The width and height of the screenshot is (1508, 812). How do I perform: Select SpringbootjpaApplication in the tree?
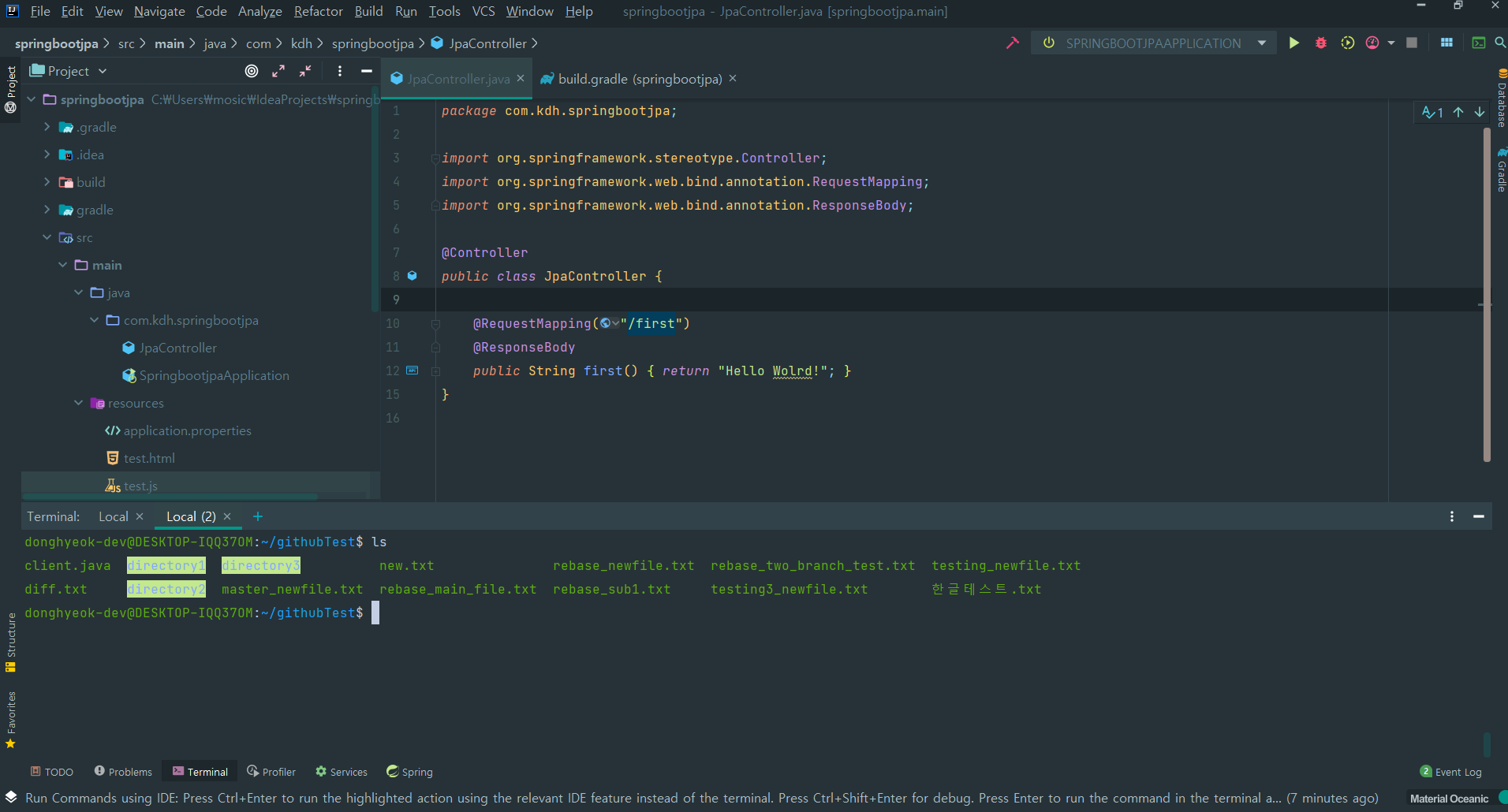(214, 375)
